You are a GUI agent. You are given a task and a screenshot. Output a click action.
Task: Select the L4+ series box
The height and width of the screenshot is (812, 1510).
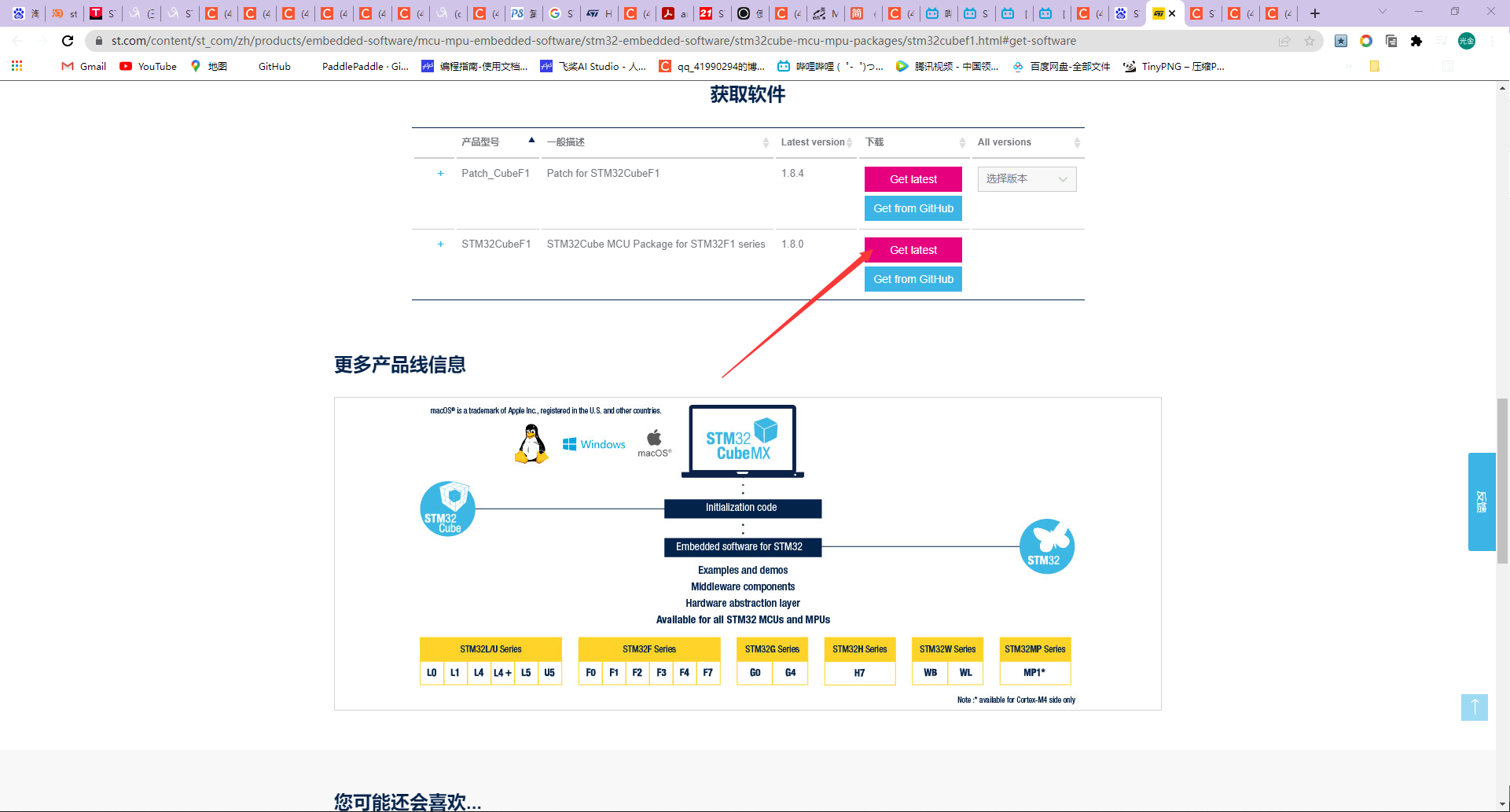click(502, 673)
